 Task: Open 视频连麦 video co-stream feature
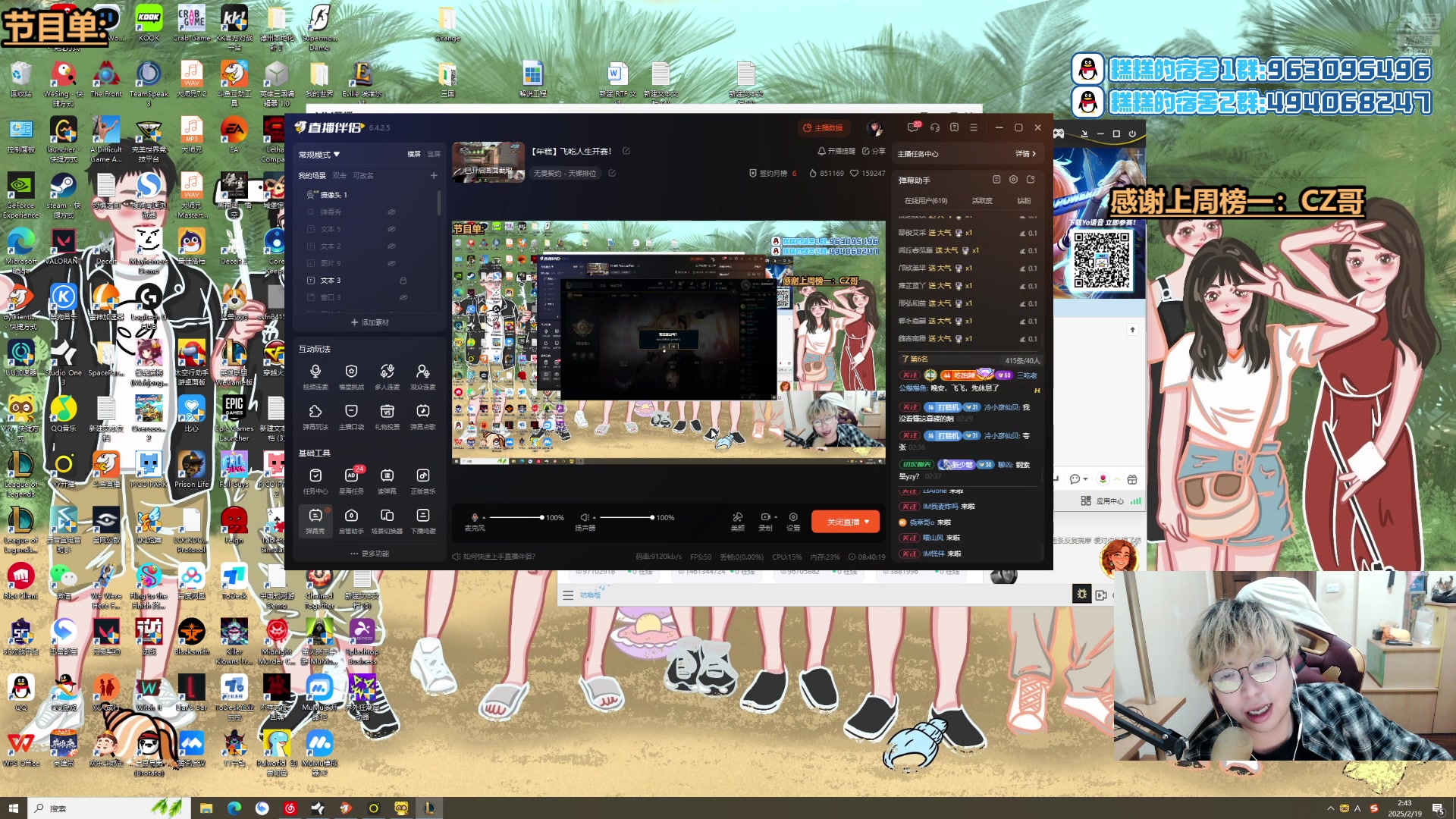pyautogui.click(x=315, y=376)
